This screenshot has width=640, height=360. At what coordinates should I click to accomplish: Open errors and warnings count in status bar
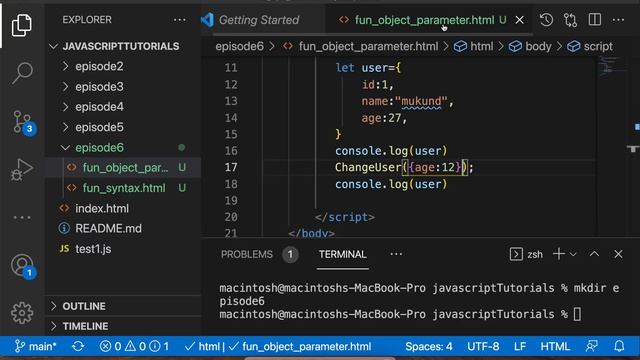click(x=134, y=347)
